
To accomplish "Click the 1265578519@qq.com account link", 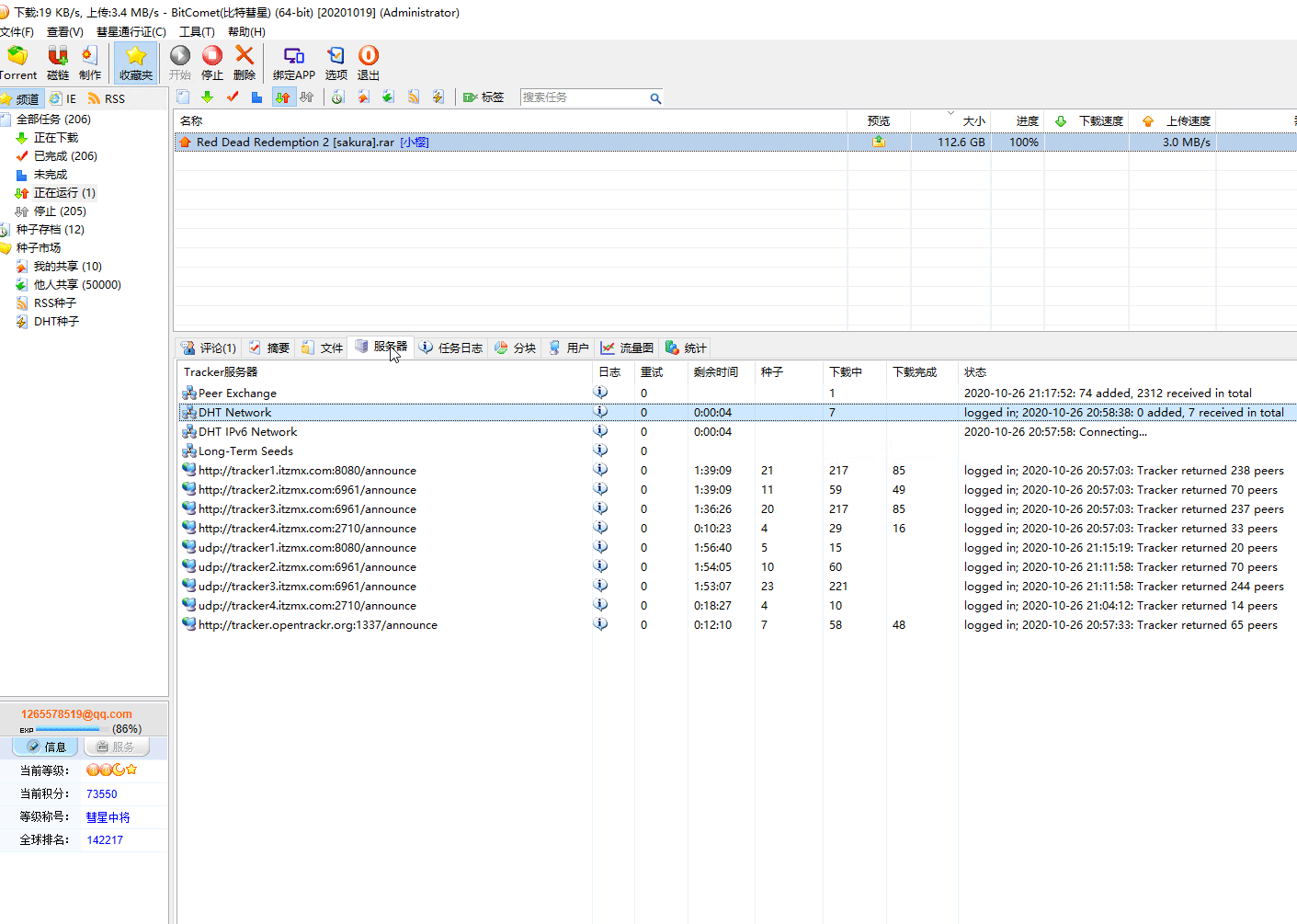I will click(76, 714).
